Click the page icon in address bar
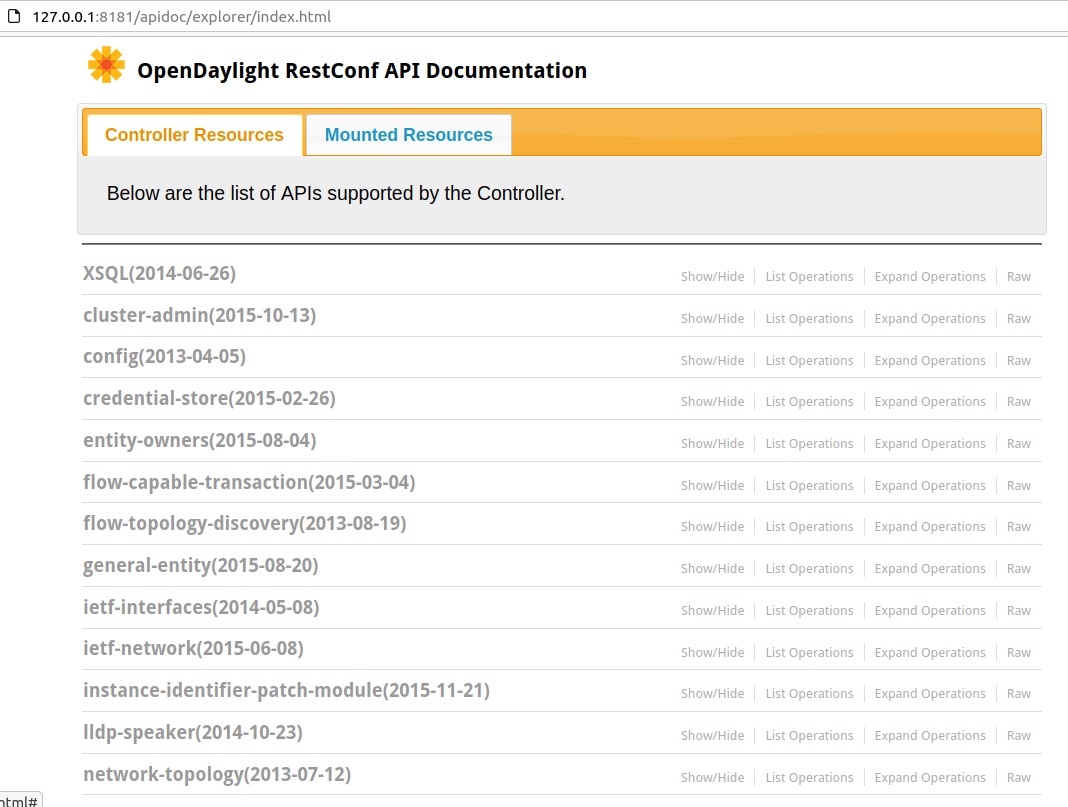Viewport: 1068px width, 807px height. coord(14,16)
